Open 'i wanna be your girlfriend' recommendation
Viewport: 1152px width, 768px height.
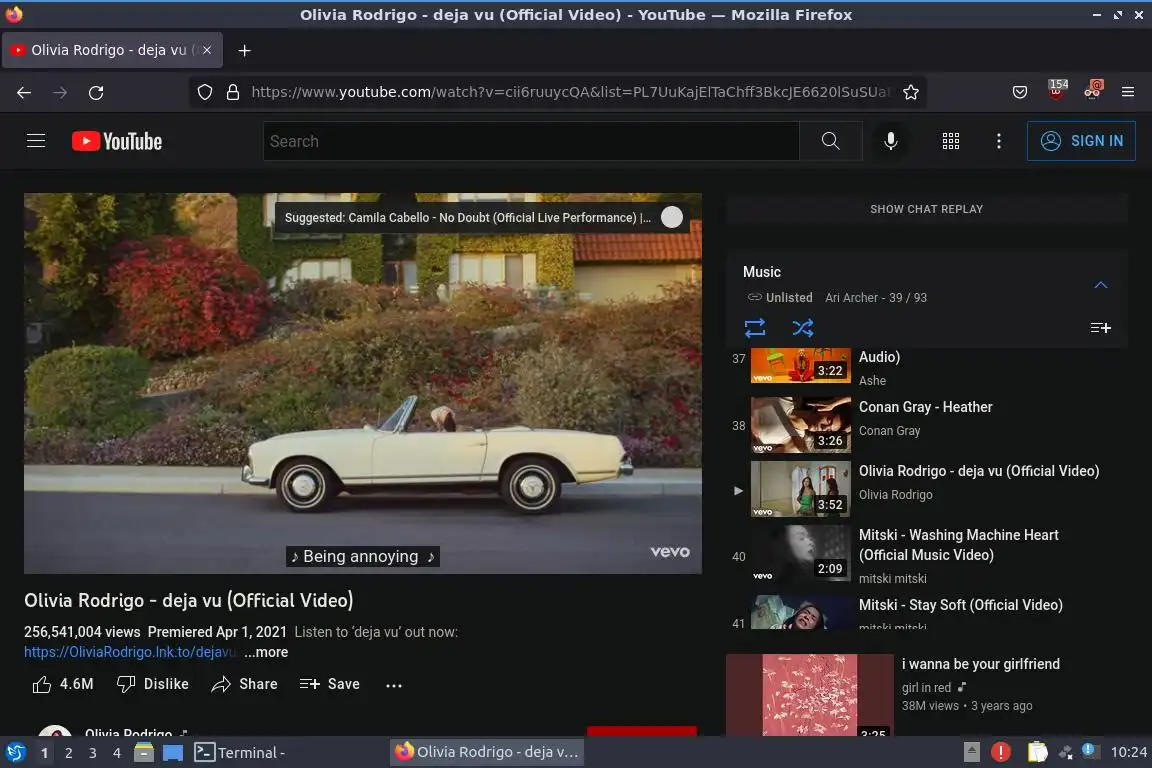[x=981, y=664]
